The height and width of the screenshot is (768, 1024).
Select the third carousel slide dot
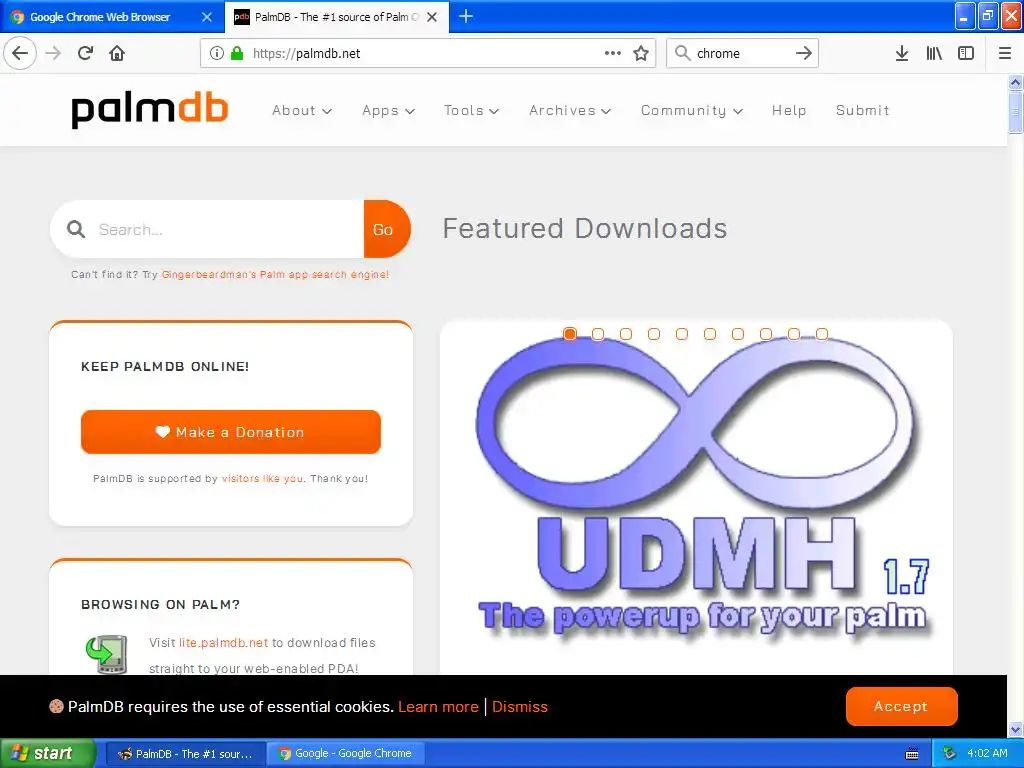click(626, 334)
